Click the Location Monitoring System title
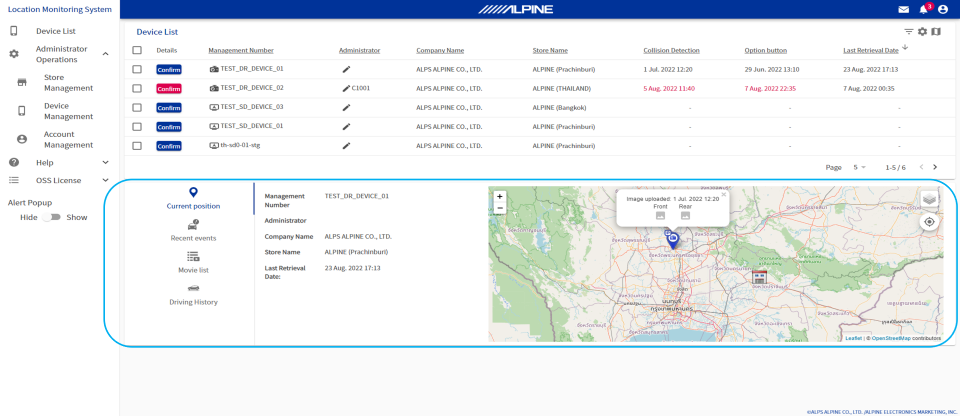This screenshot has width=960, height=416. [59, 9]
